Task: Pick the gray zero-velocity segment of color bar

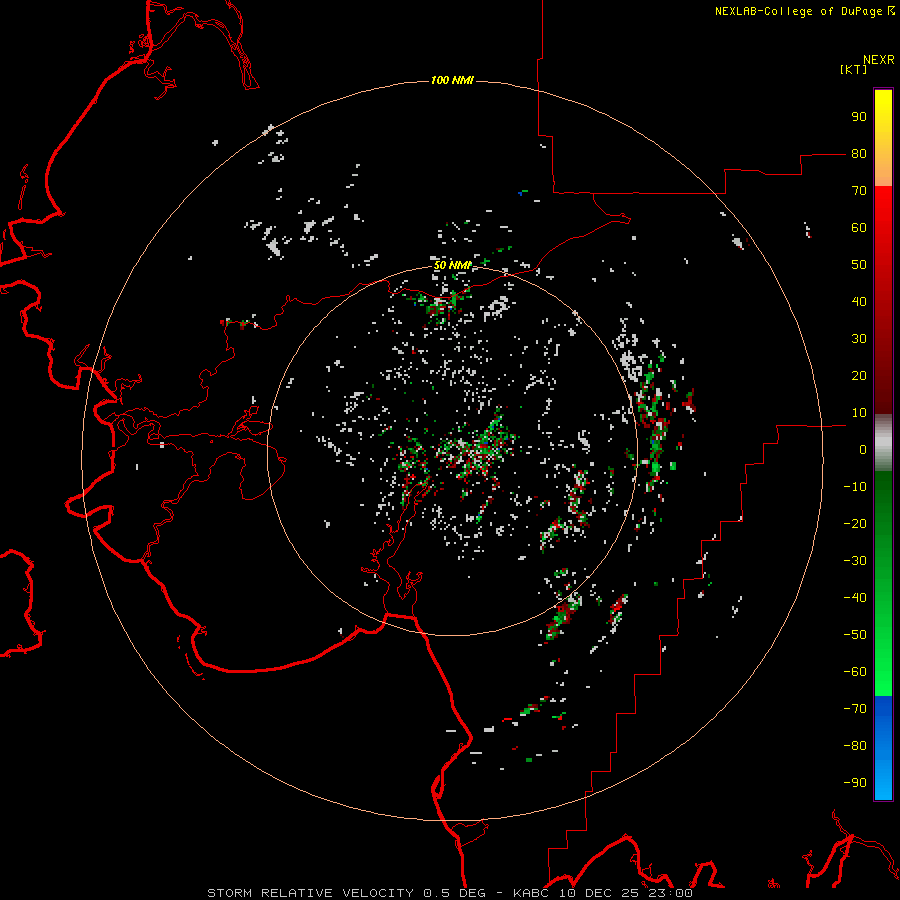Action: point(883,443)
